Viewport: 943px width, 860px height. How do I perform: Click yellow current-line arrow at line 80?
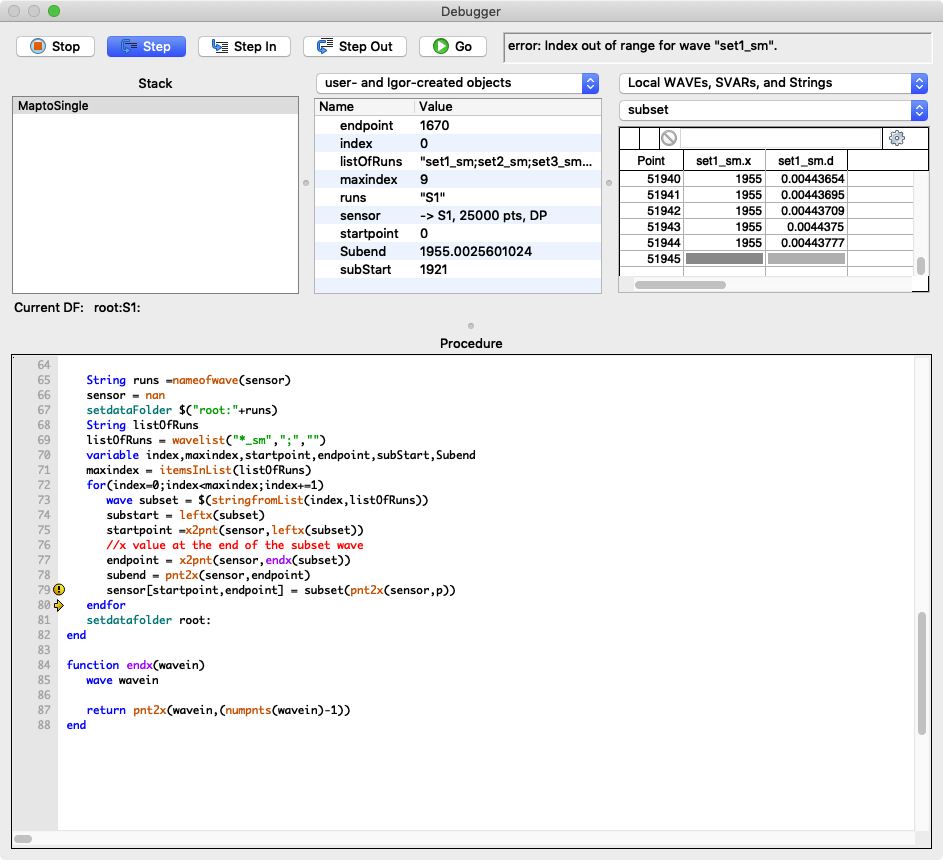[x=59, y=605]
